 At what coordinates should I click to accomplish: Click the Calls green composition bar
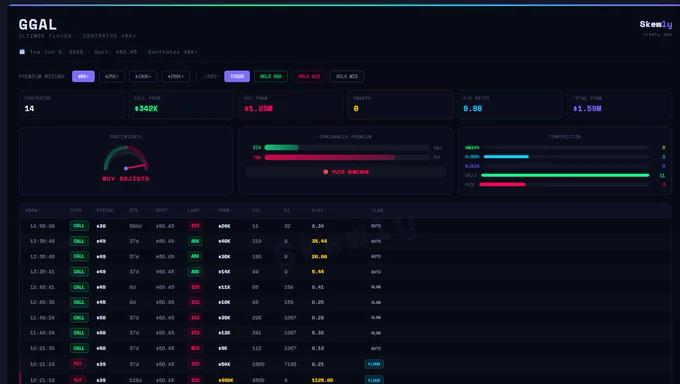565,175
